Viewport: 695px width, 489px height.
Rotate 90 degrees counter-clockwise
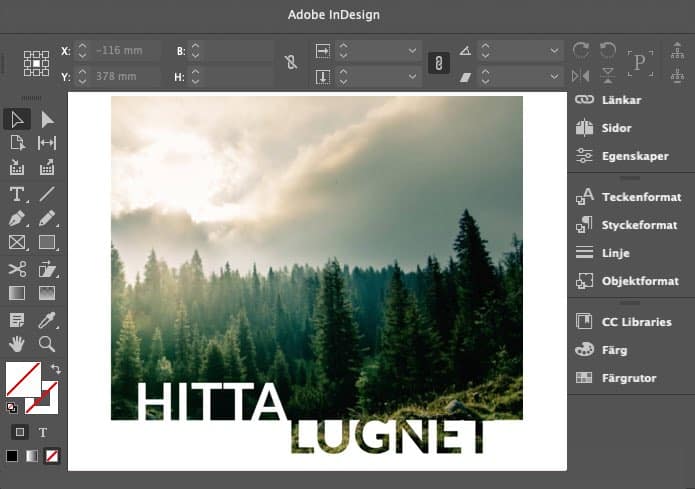pos(608,50)
